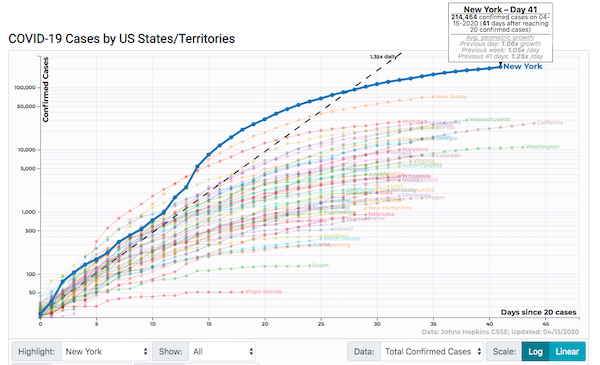Screen dimensions: 600x365
Task: Click the Michigan line label
Action: coord(414,121)
